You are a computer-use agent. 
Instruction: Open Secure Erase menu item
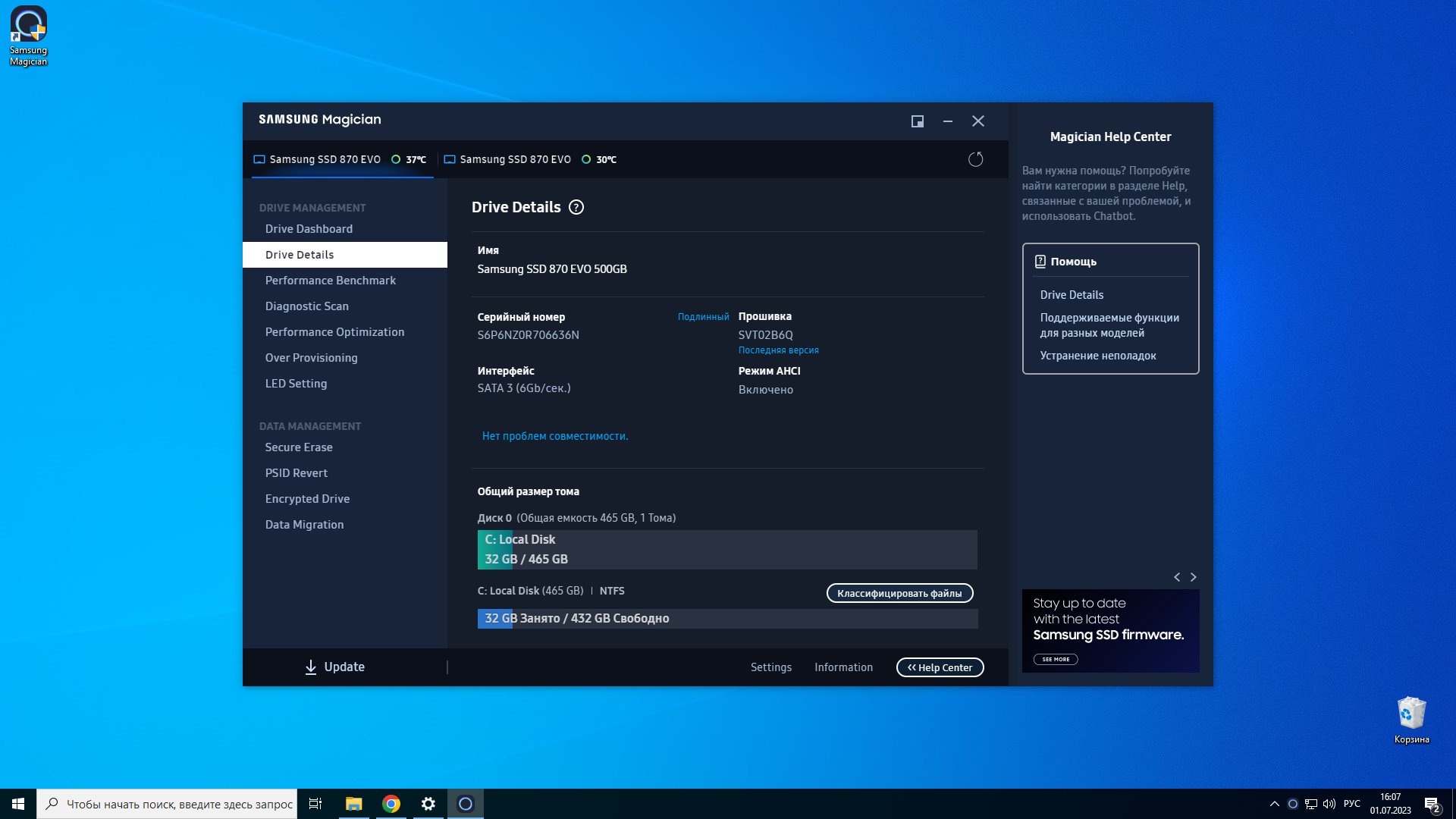point(299,447)
